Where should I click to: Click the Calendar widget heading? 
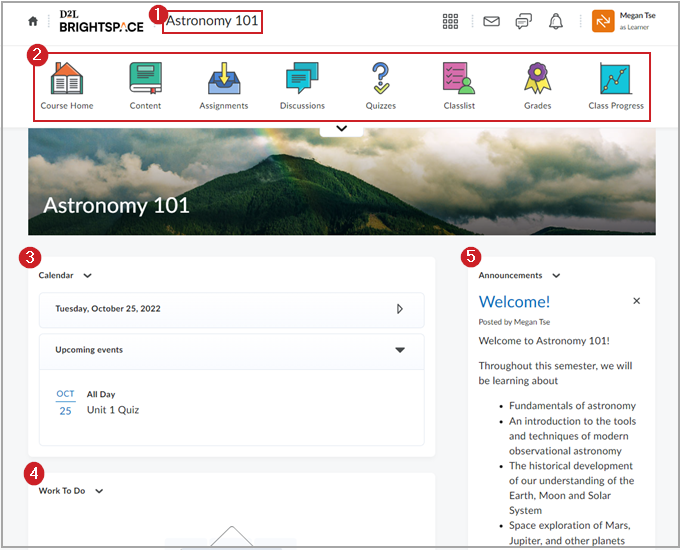coord(56,275)
